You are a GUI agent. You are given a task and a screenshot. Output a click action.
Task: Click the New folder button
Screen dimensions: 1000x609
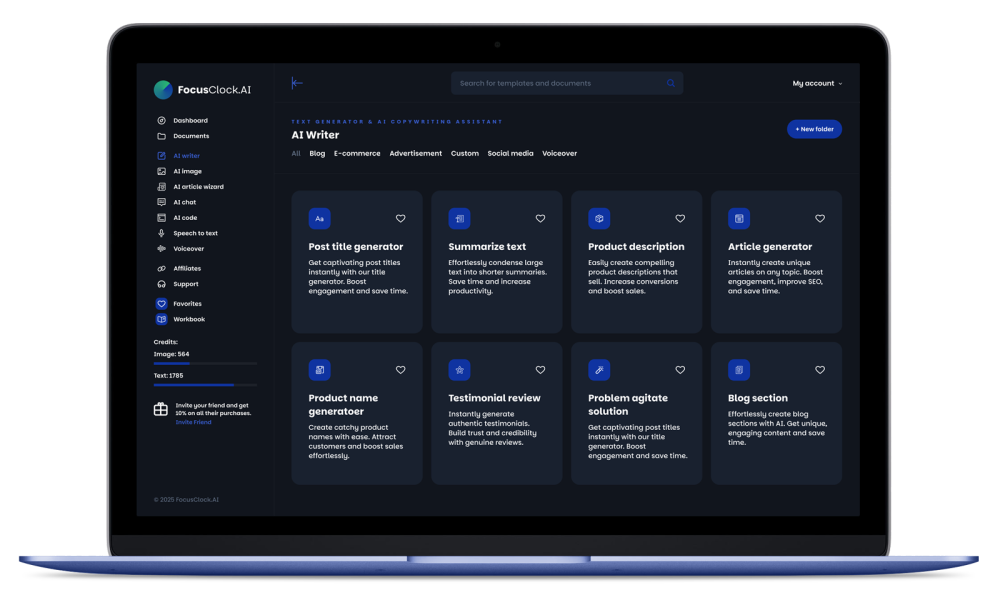[814, 129]
